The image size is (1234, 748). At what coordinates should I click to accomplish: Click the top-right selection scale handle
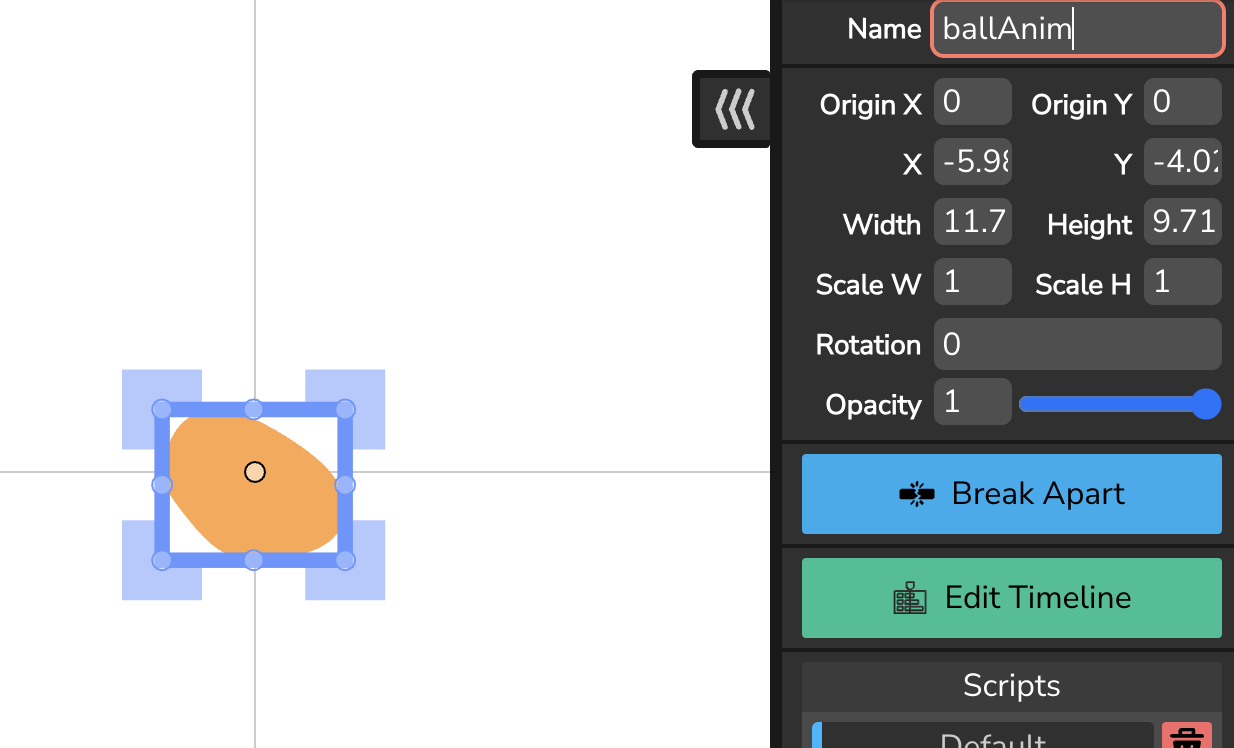(x=345, y=409)
